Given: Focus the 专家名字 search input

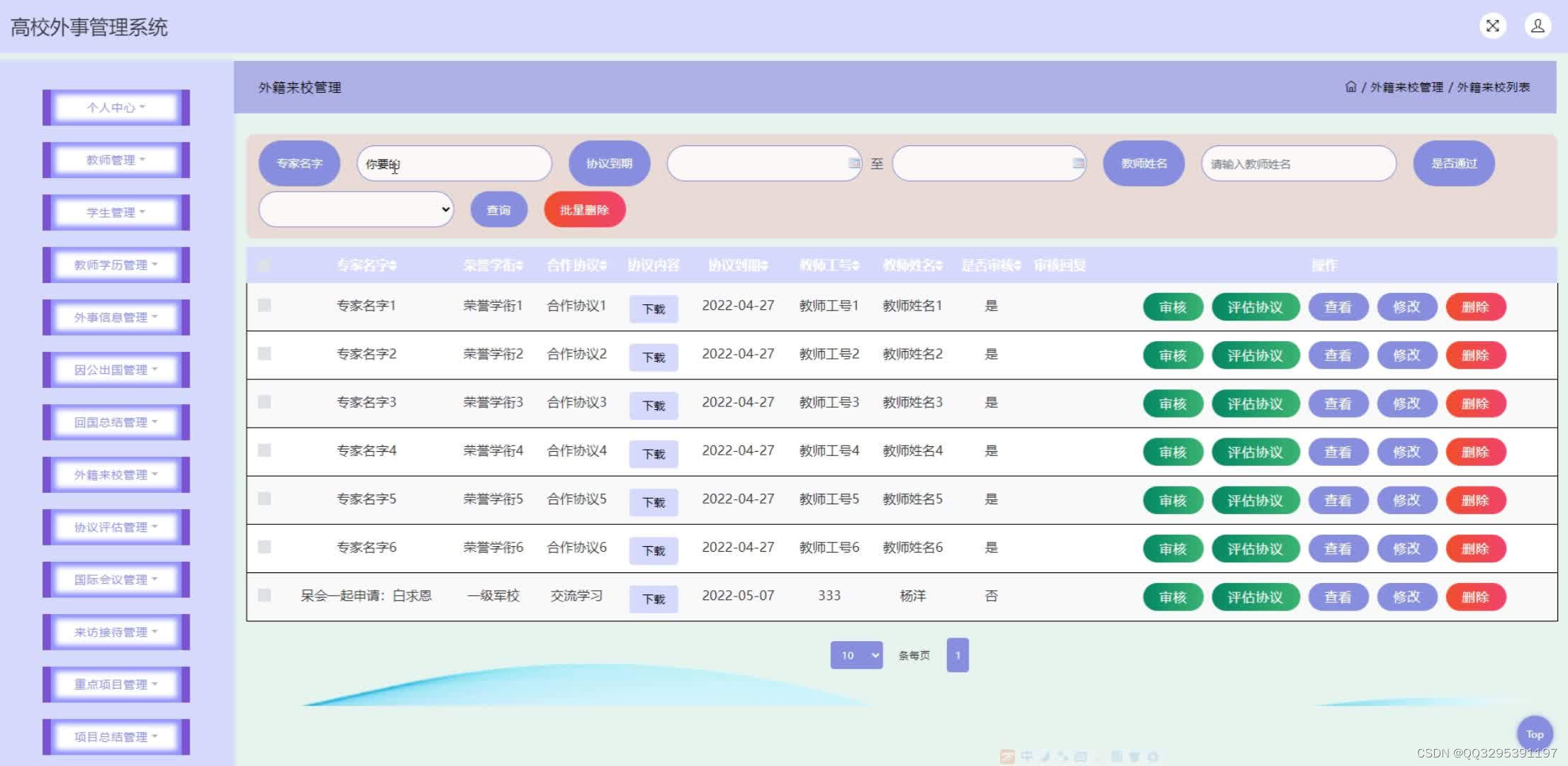Looking at the screenshot, I should pyautogui.click(x=454, y=164).
